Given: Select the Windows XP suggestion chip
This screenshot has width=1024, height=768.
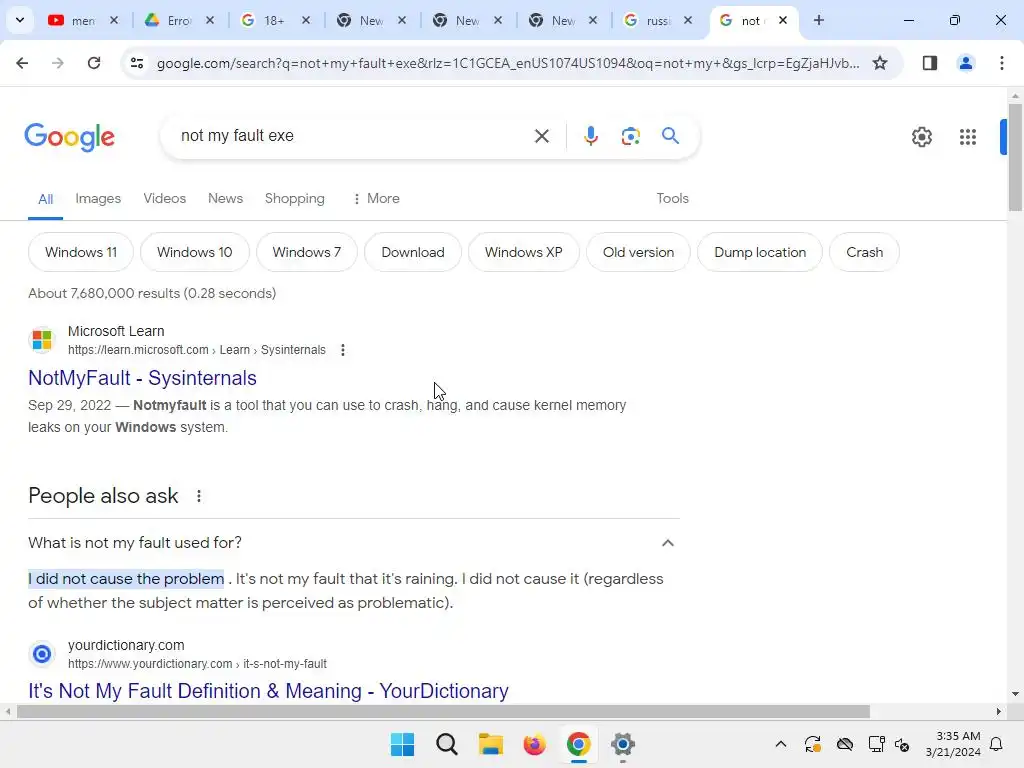Looking at the screenshot, I should click(x=523, y=253).
